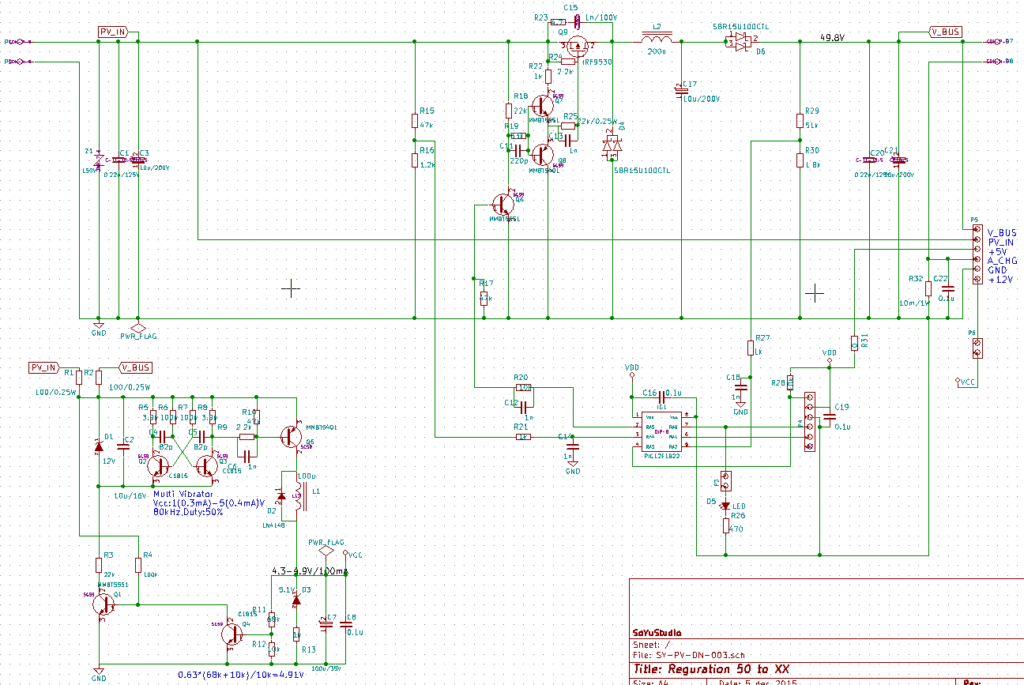
Task: Click the V_BUS label at top right
Action: click(945, 32)
